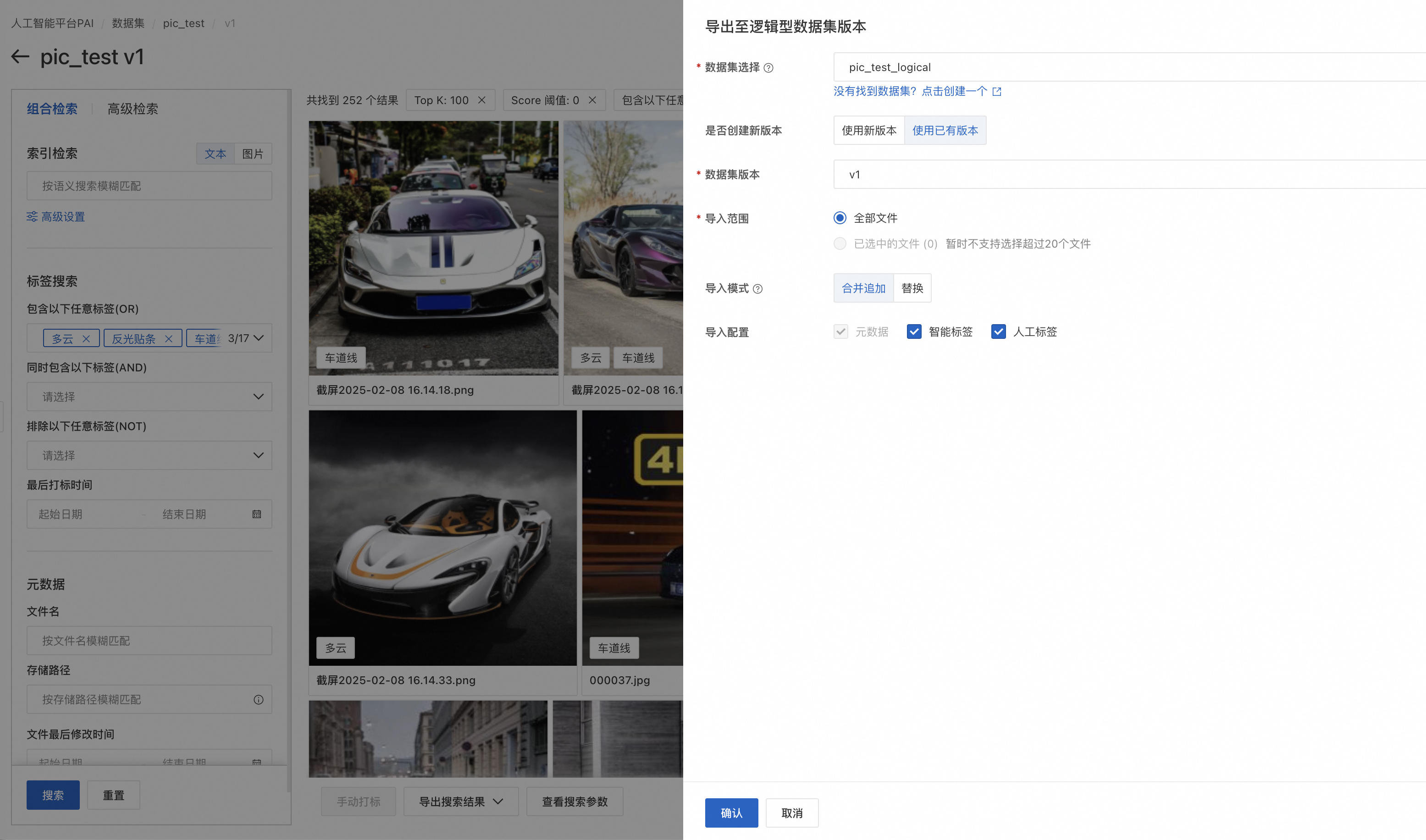Click the 多云 tag on 16.14.33.png image

click(x=336, y=648)
